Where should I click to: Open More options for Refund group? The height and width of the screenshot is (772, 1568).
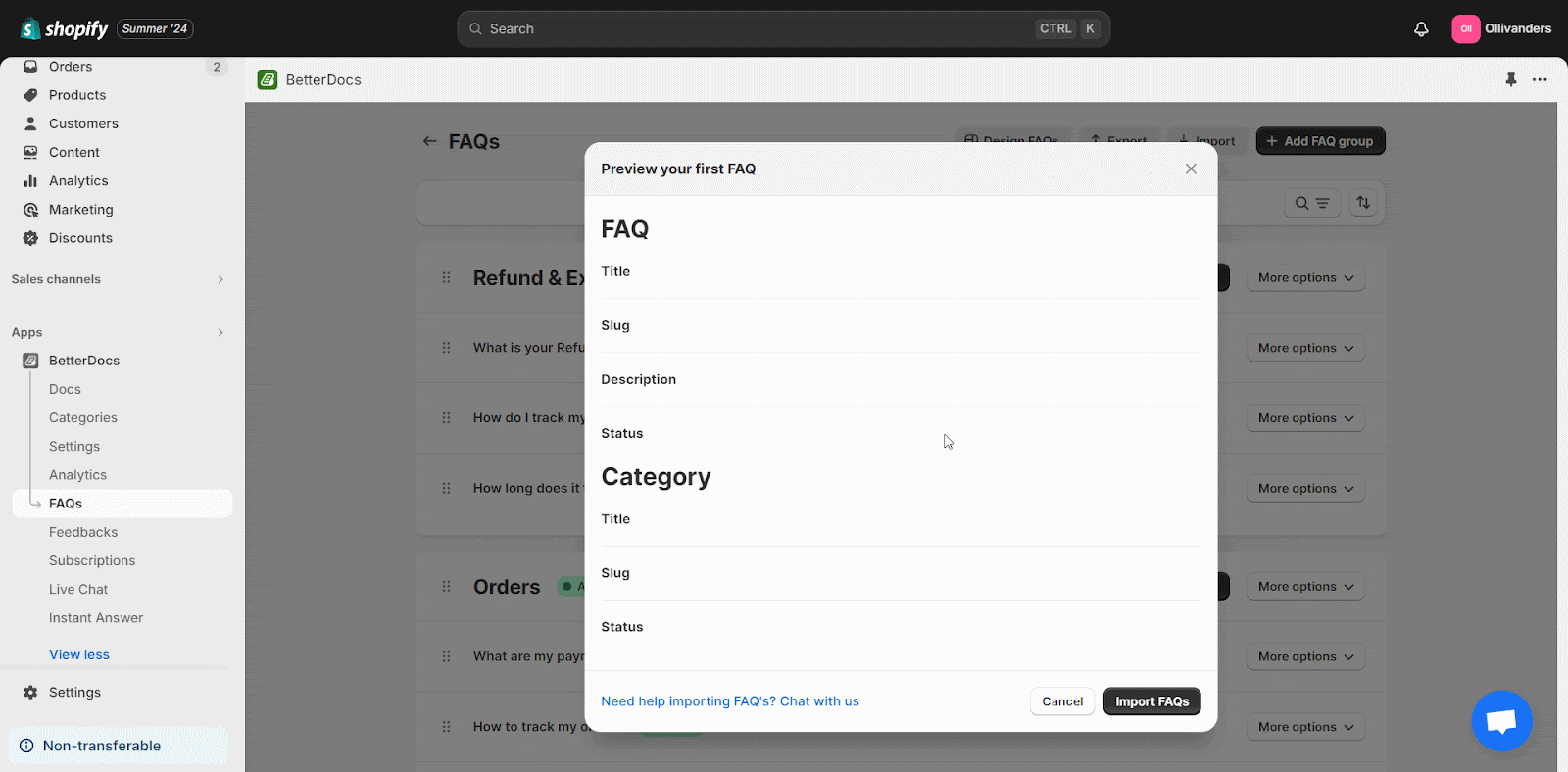pos(1305,278)
